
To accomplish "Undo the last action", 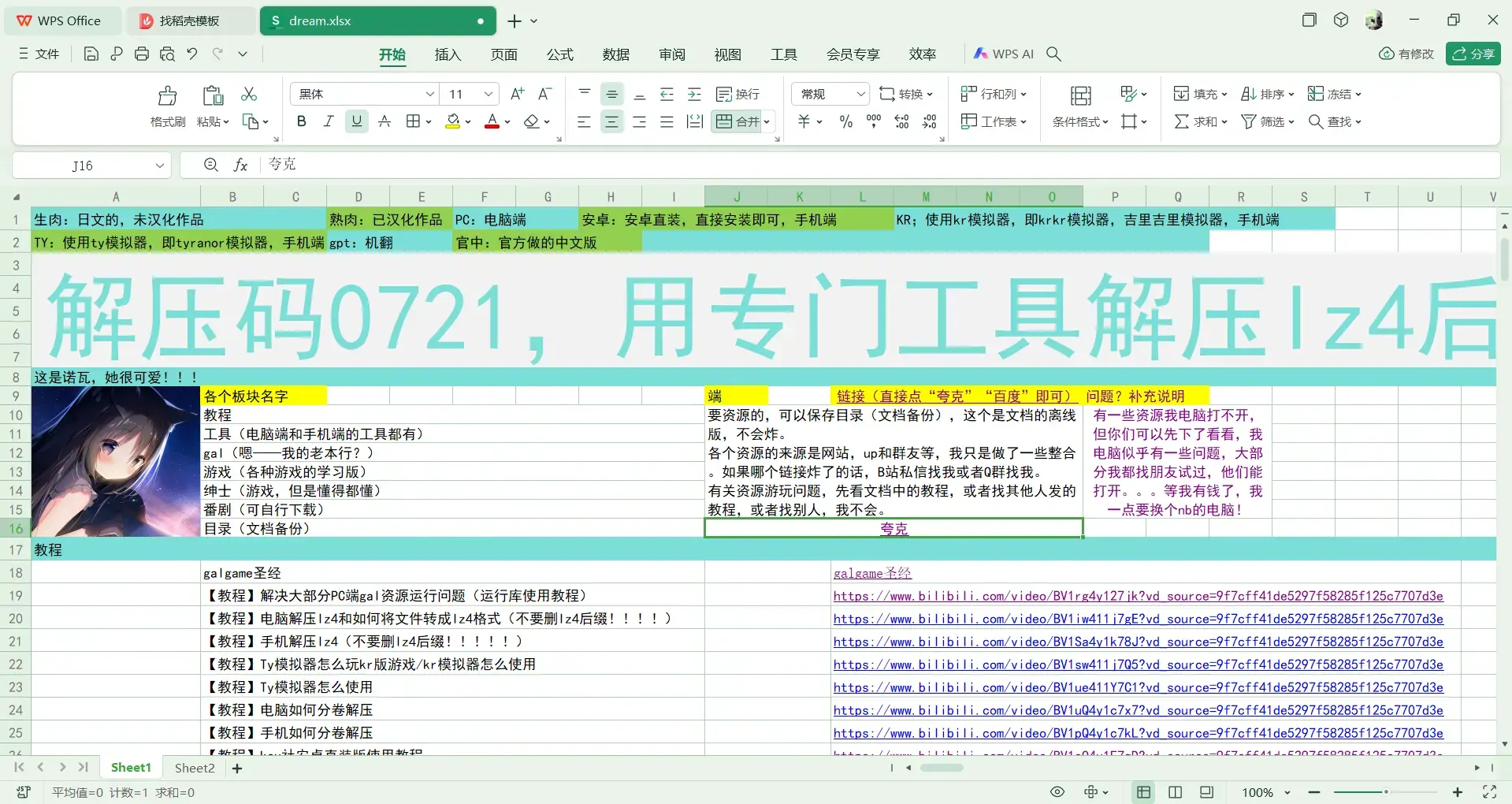I will (192, 54).
